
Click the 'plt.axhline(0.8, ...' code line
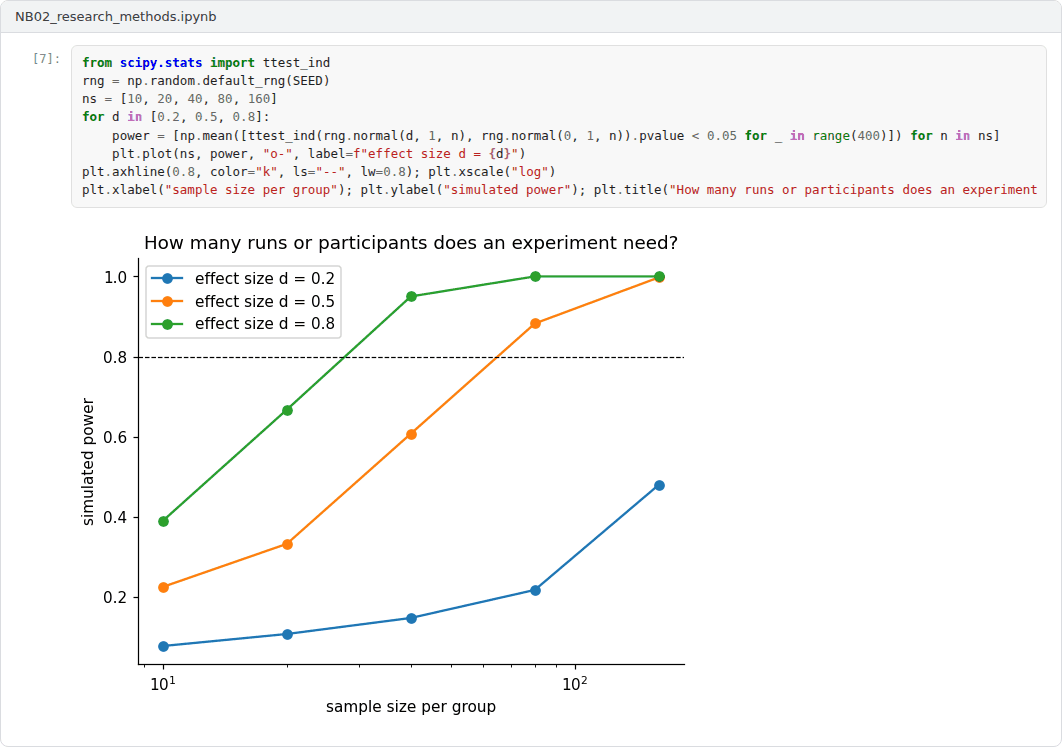click(318, 172)
